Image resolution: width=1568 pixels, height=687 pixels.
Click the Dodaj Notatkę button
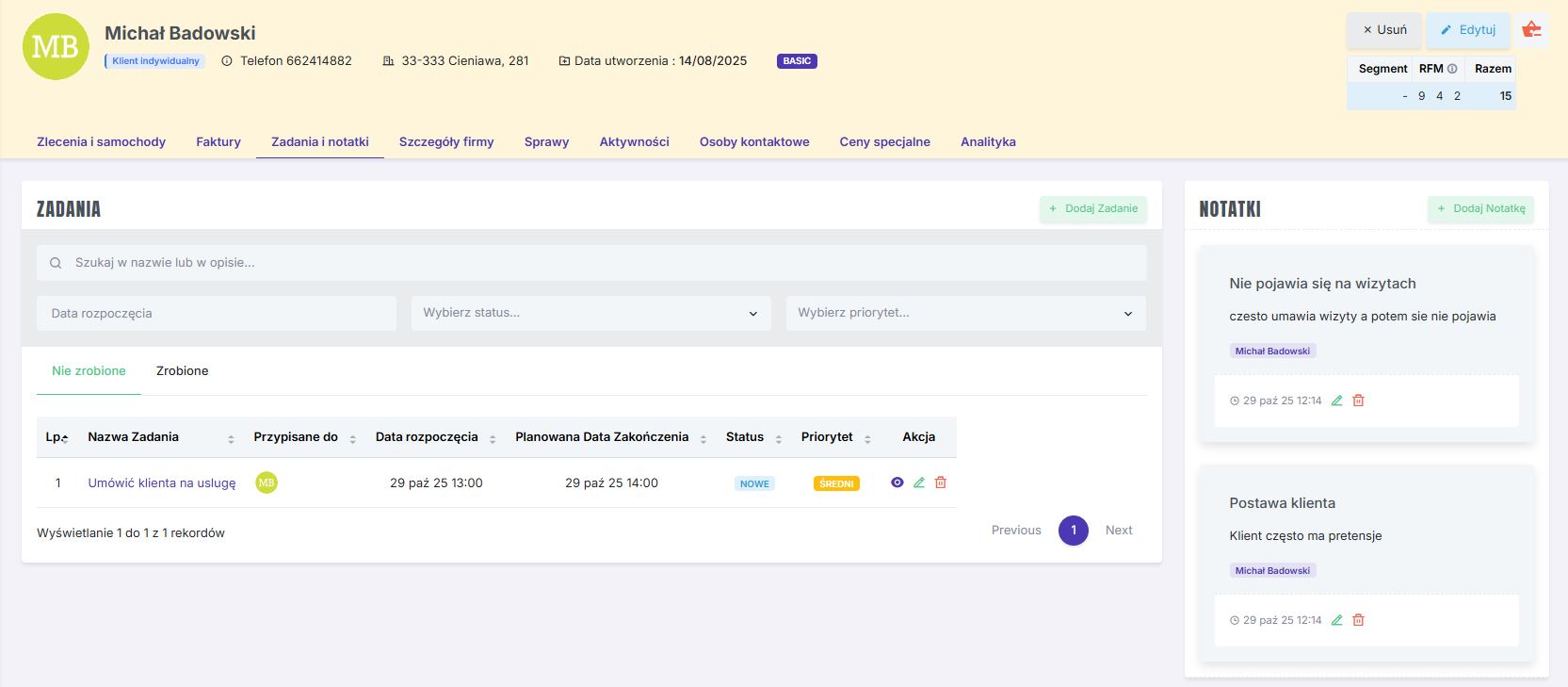click(1480, 209)
